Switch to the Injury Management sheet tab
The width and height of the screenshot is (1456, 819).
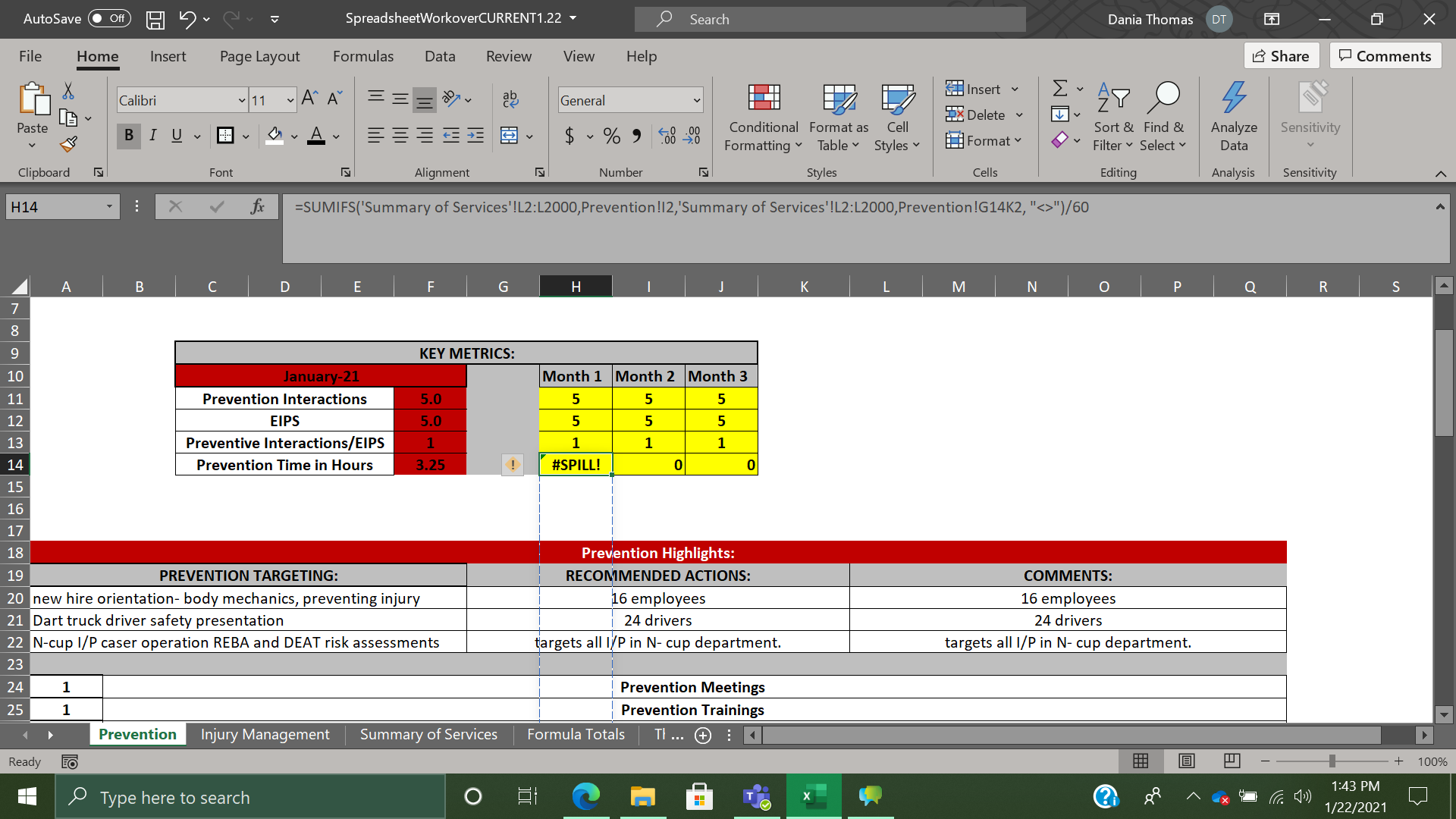pyautogui.click(x=265, y=734)
